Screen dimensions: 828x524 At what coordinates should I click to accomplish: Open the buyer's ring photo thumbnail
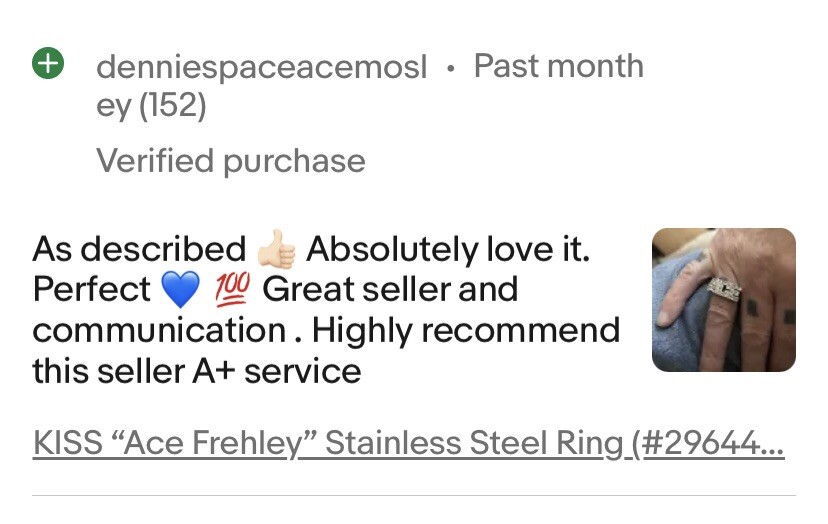[723, 300]
